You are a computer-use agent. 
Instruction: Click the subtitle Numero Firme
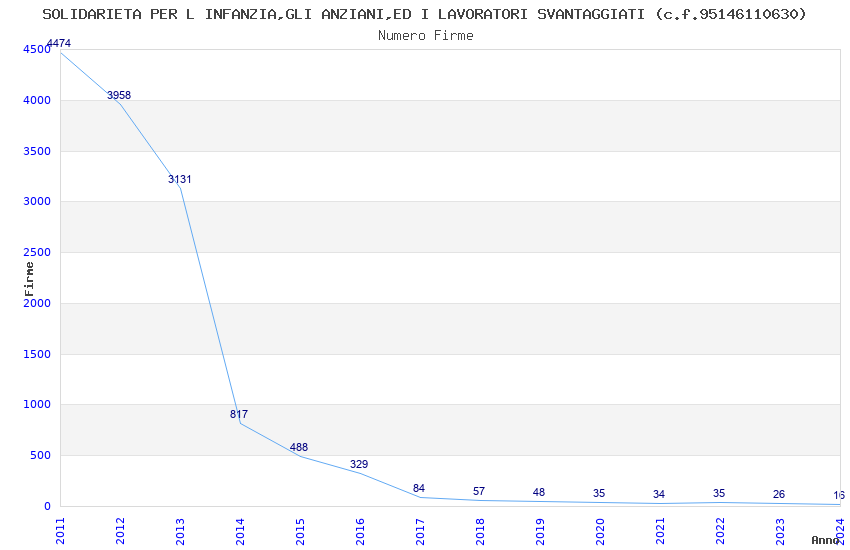click(426, 35)
